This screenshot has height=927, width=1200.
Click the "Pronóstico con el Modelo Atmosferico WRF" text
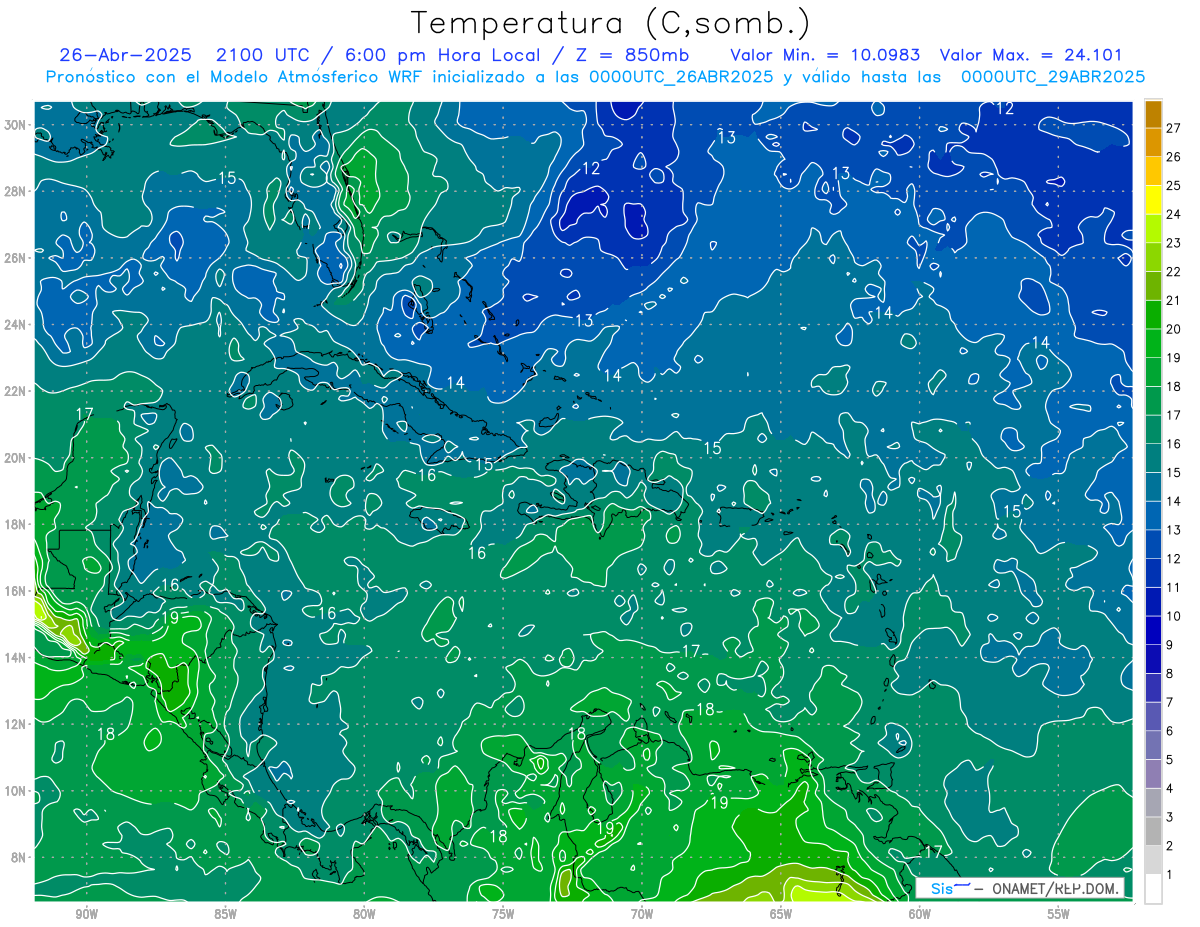click(234, 77)
